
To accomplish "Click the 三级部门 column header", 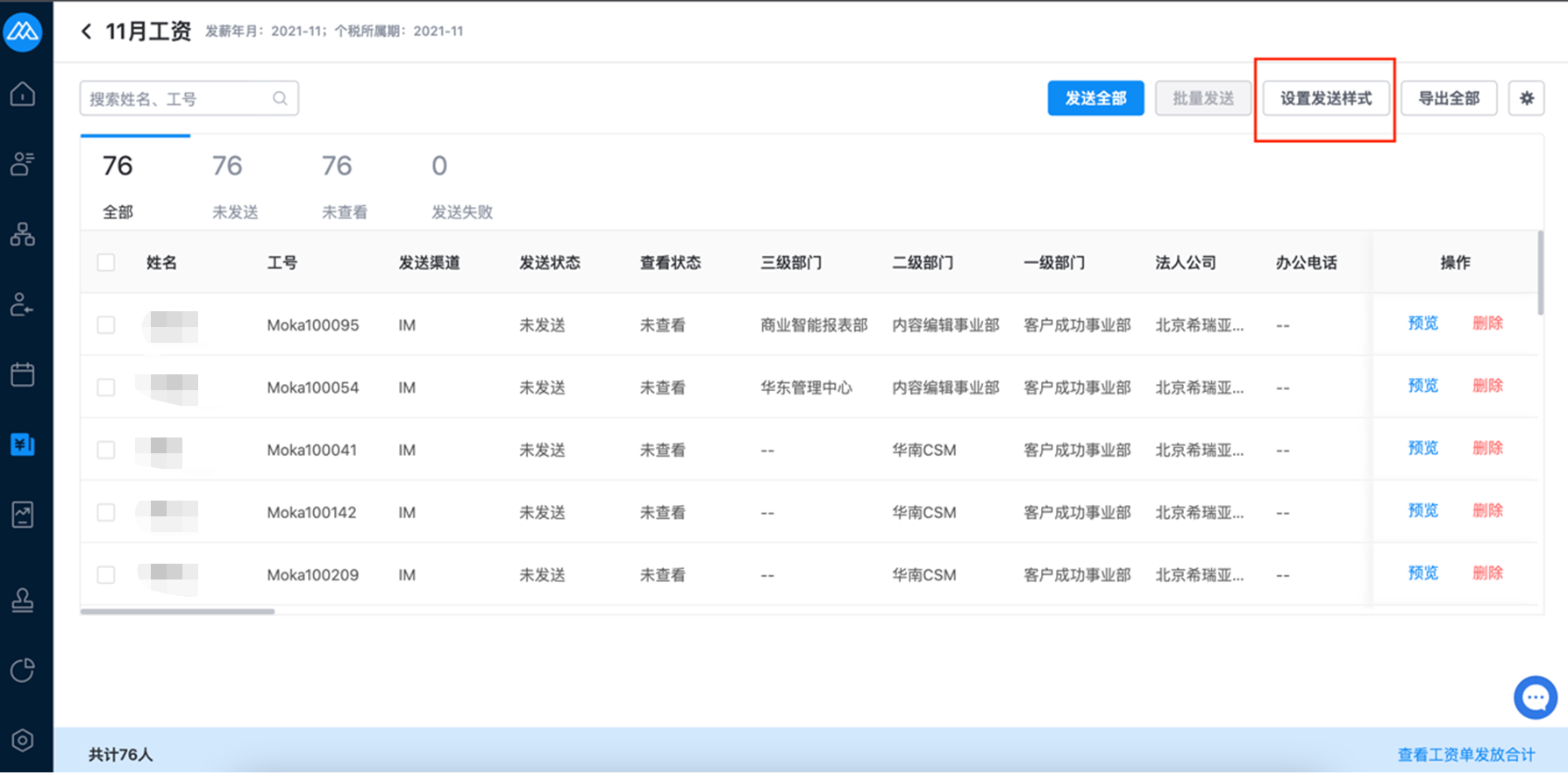I will (791, 263).
